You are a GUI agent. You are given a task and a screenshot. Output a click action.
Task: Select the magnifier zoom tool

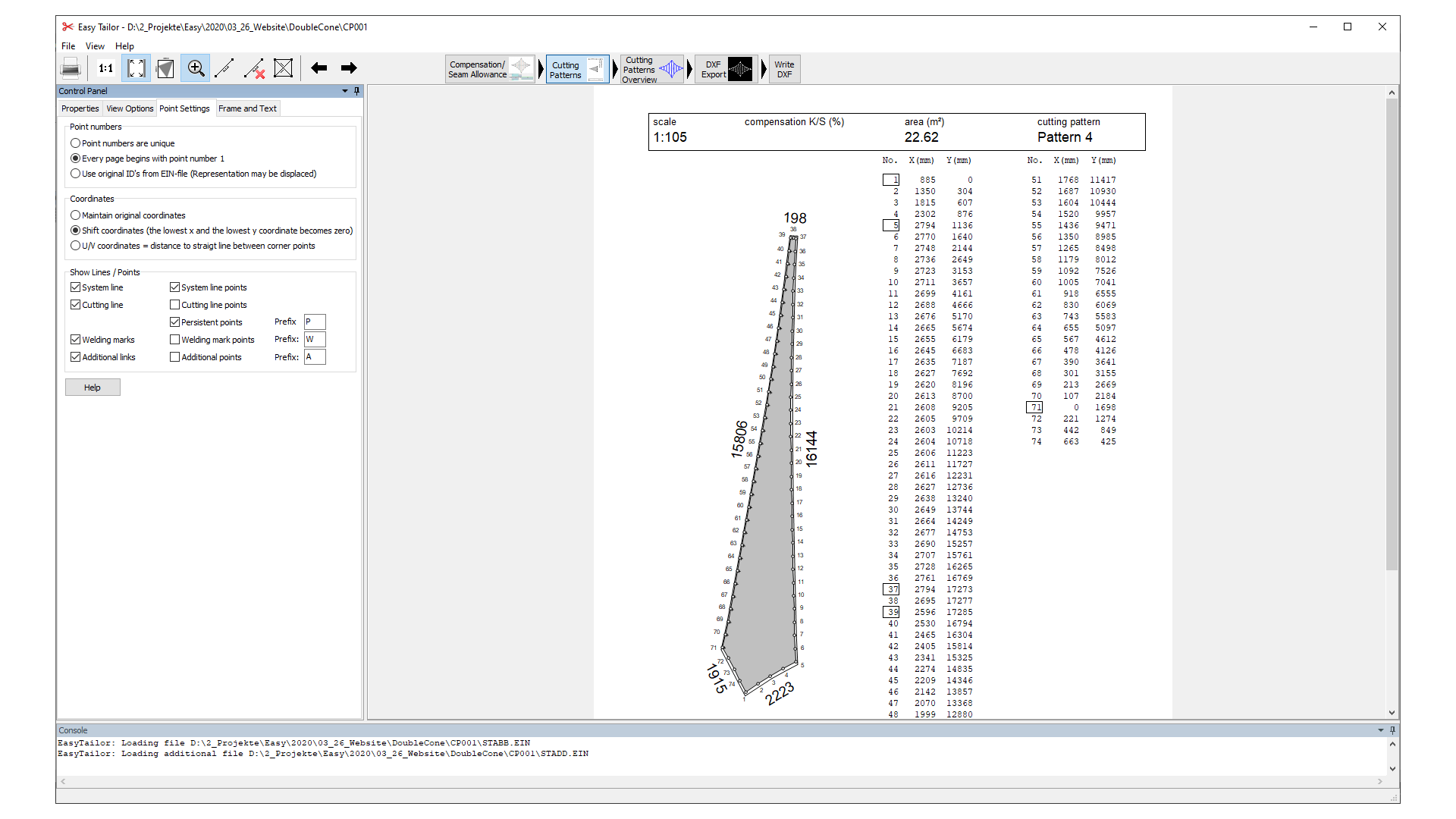pos(196,68)
